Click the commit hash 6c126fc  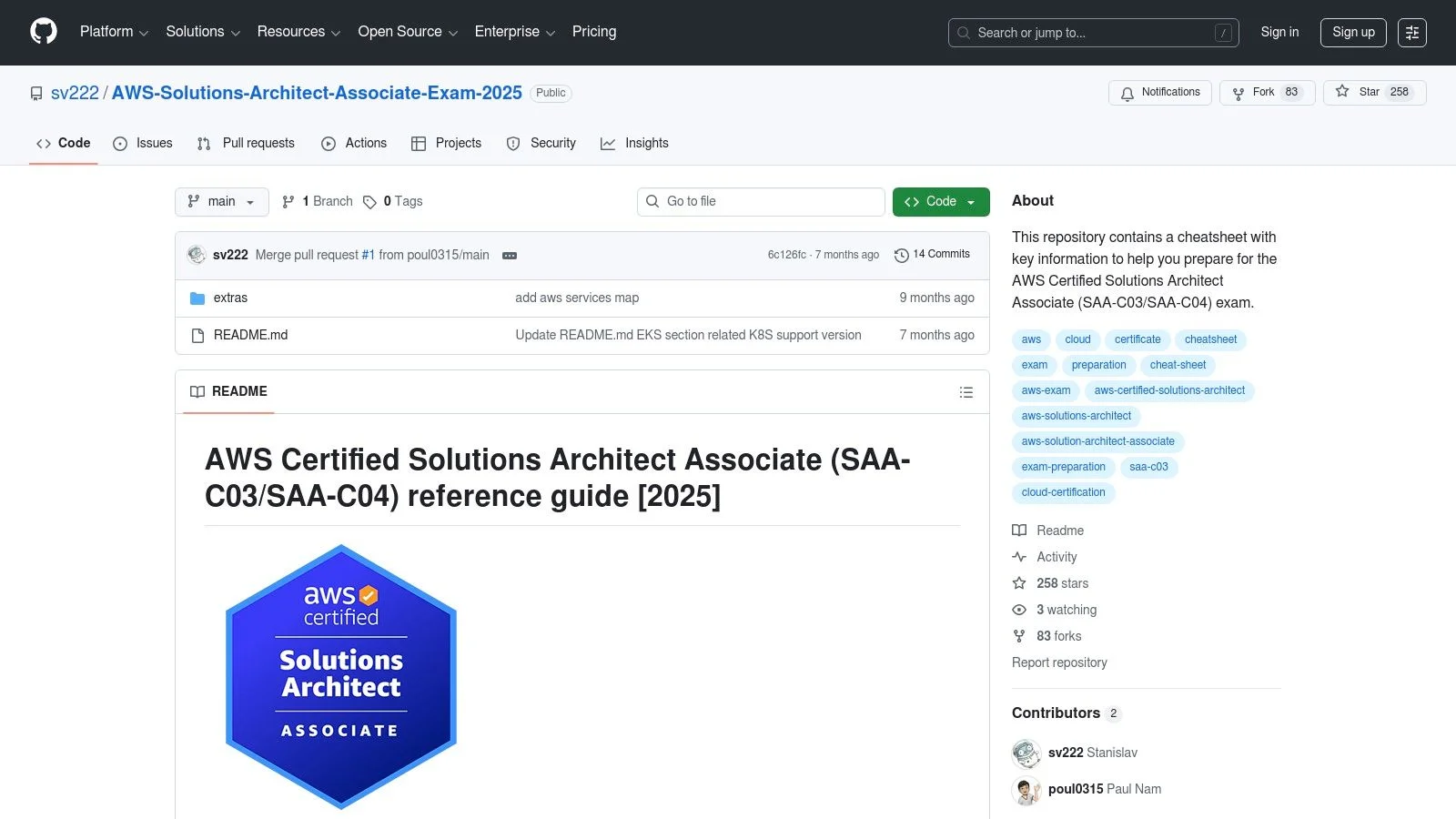(786, 256)
